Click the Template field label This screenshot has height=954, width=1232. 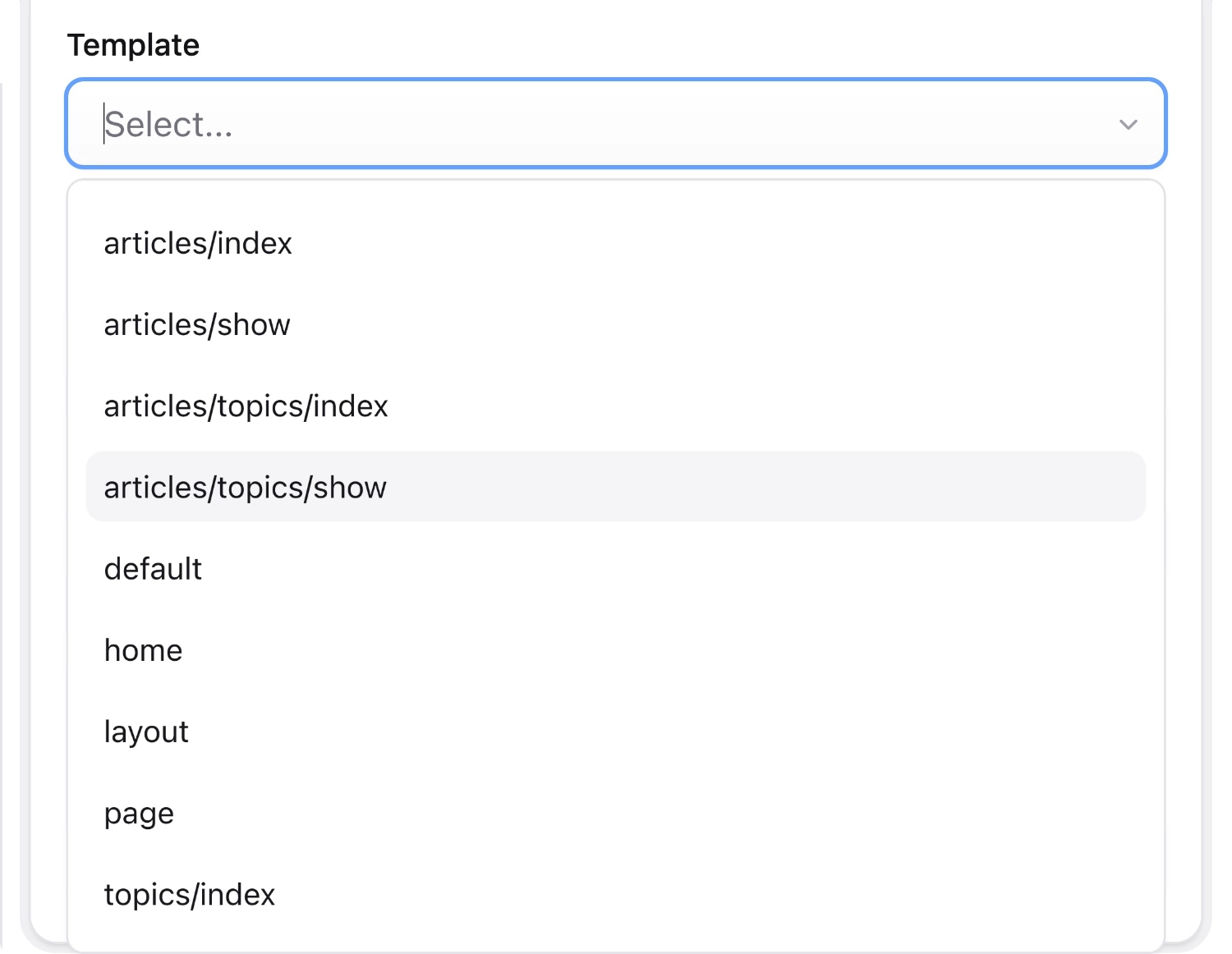[134, 44]
